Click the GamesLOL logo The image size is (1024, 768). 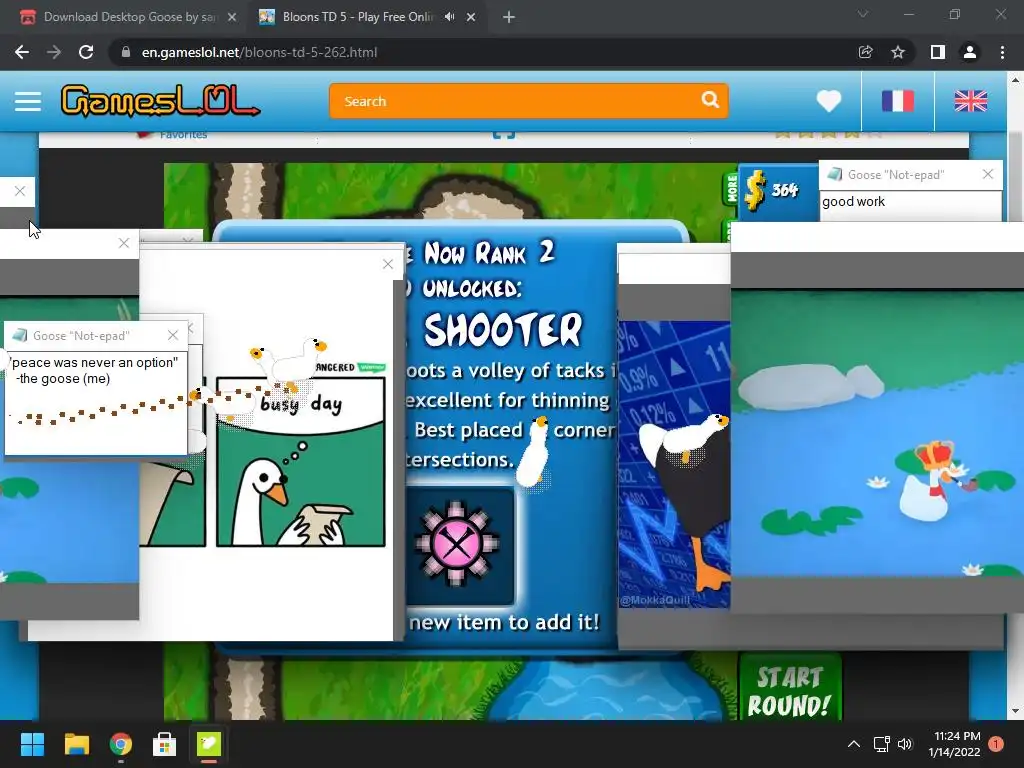click(160, 101)
